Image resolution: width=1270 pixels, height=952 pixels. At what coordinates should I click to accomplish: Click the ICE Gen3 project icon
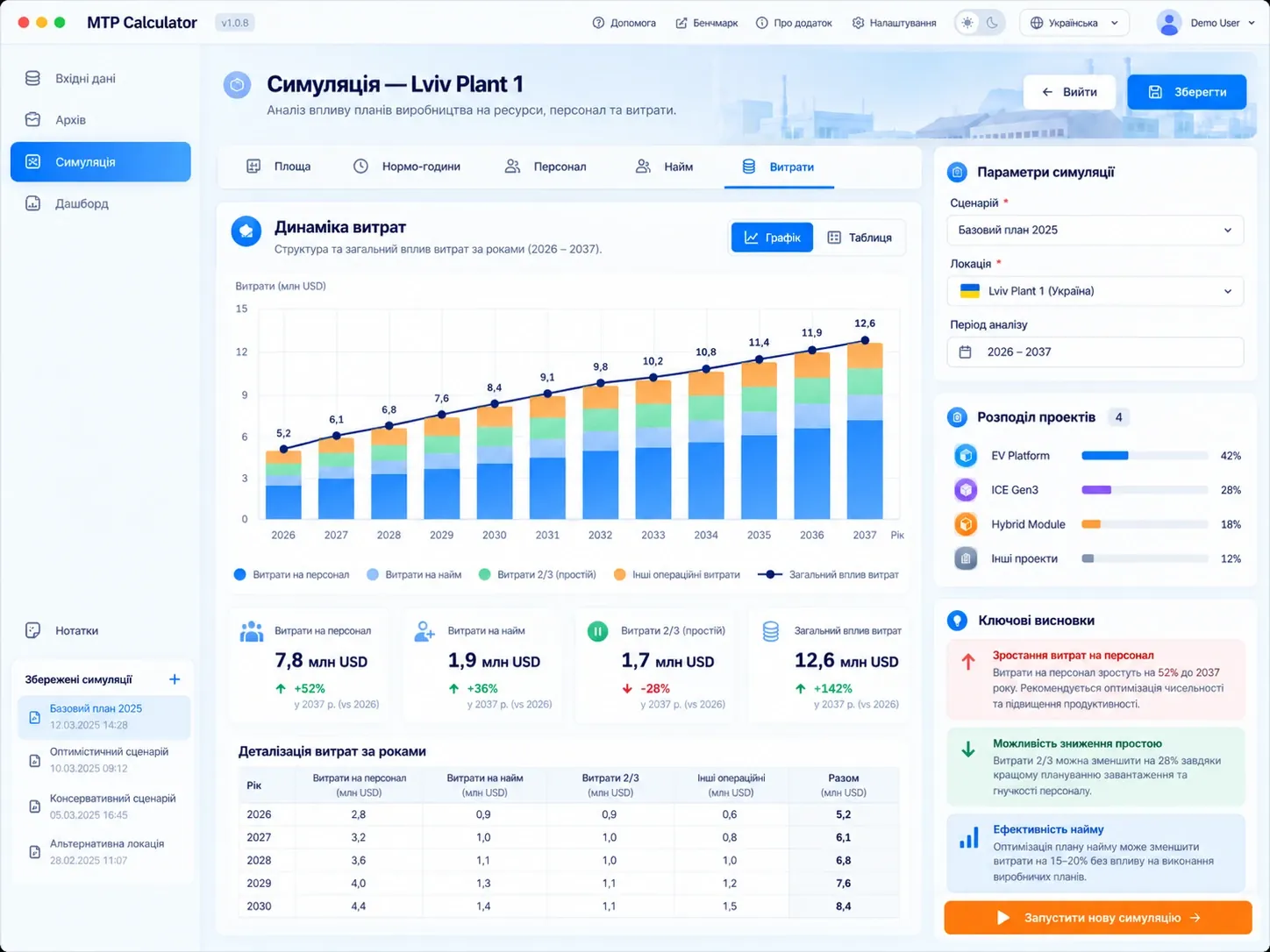(966, 490)
